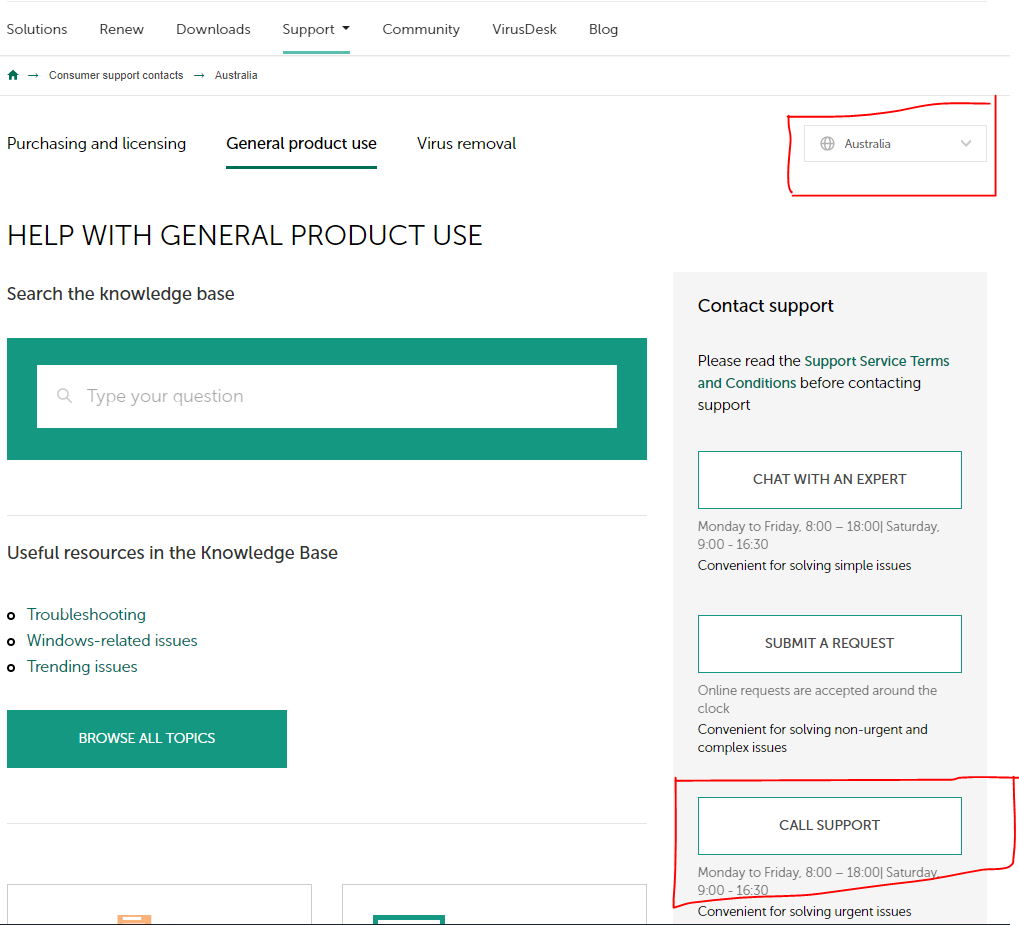The width and height of the screenshot is (1019, 925).
Task: Click the magnifier icon in search box
Action: click(64, 395)
